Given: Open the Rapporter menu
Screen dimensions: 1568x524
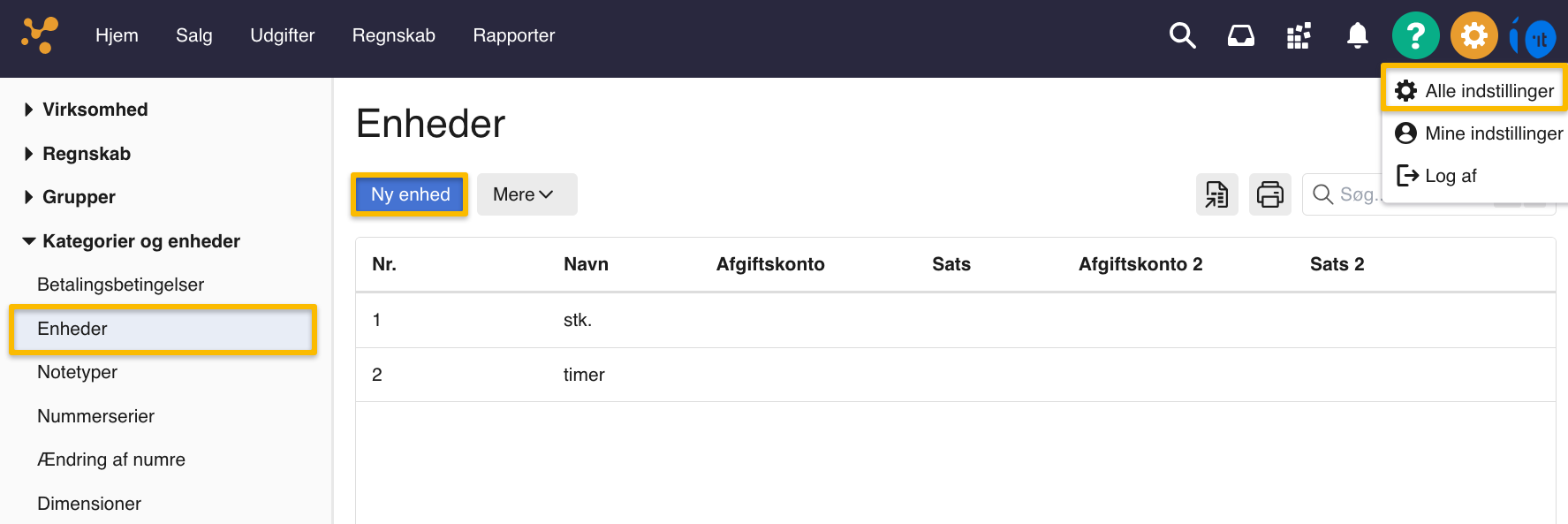Looking at the screenshot, I should point(513,35).
